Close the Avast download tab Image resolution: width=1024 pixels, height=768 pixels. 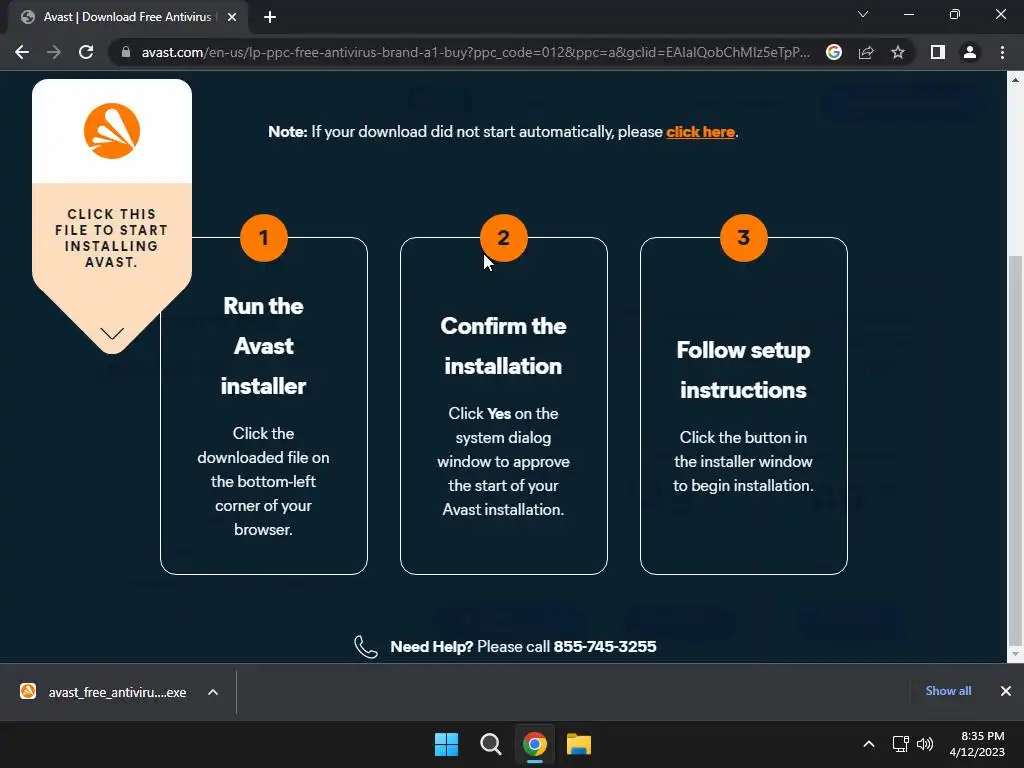coord(232,17)
